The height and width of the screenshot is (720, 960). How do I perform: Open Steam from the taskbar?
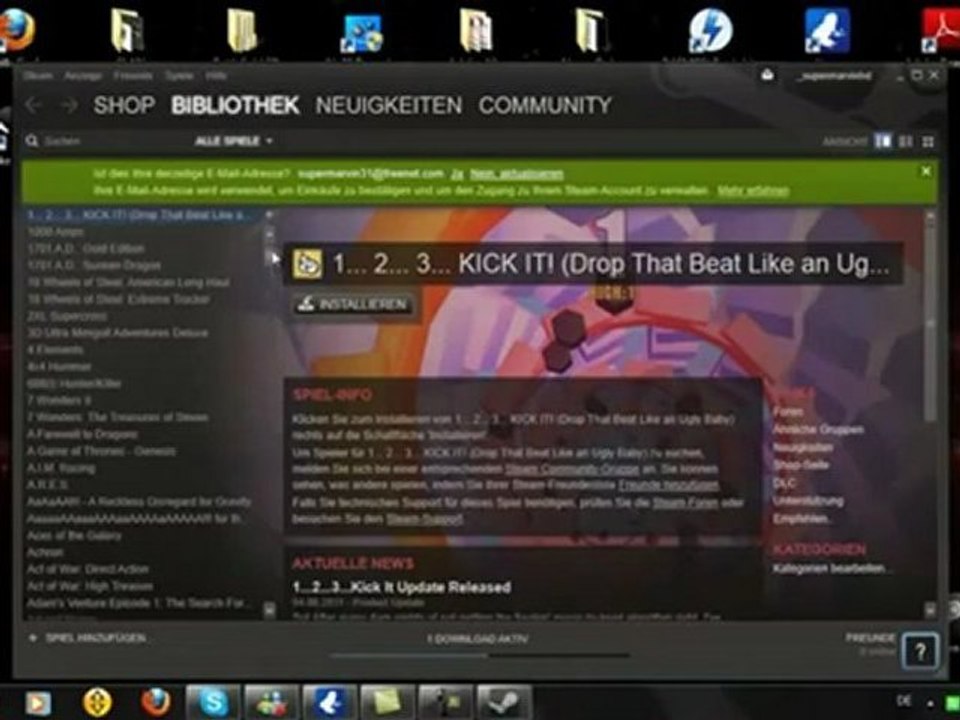[x=504, y=702]
